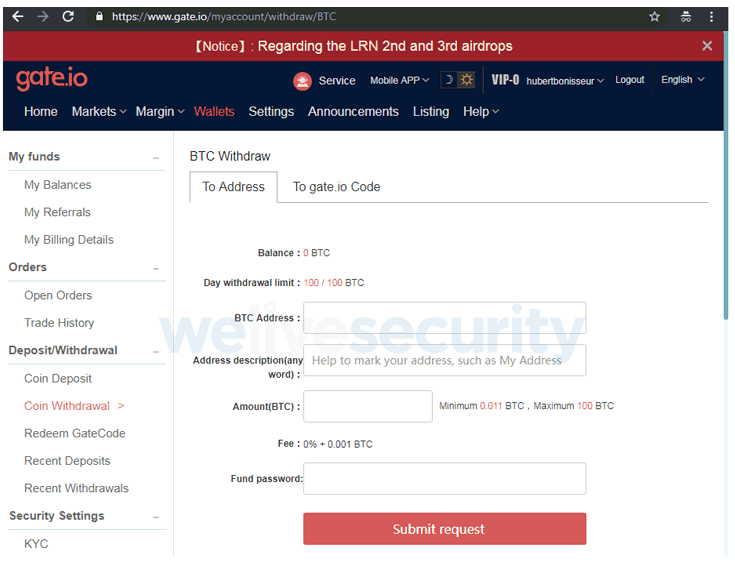Open My Billing Details in the sidebar

(x=69, y=240)
